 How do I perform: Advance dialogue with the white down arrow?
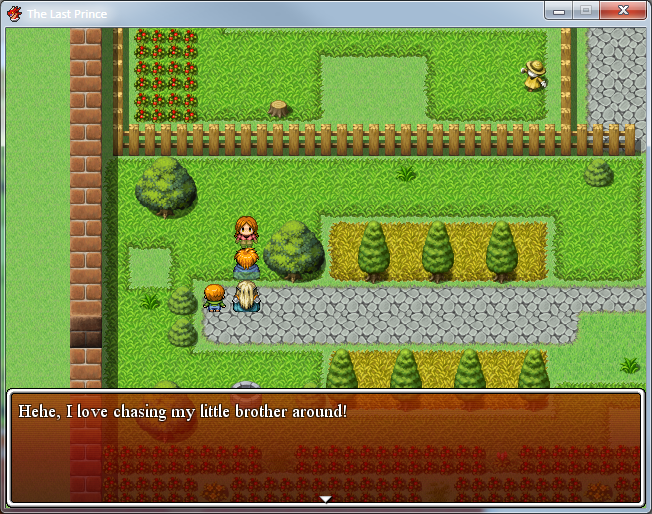(x=324, y=498)
